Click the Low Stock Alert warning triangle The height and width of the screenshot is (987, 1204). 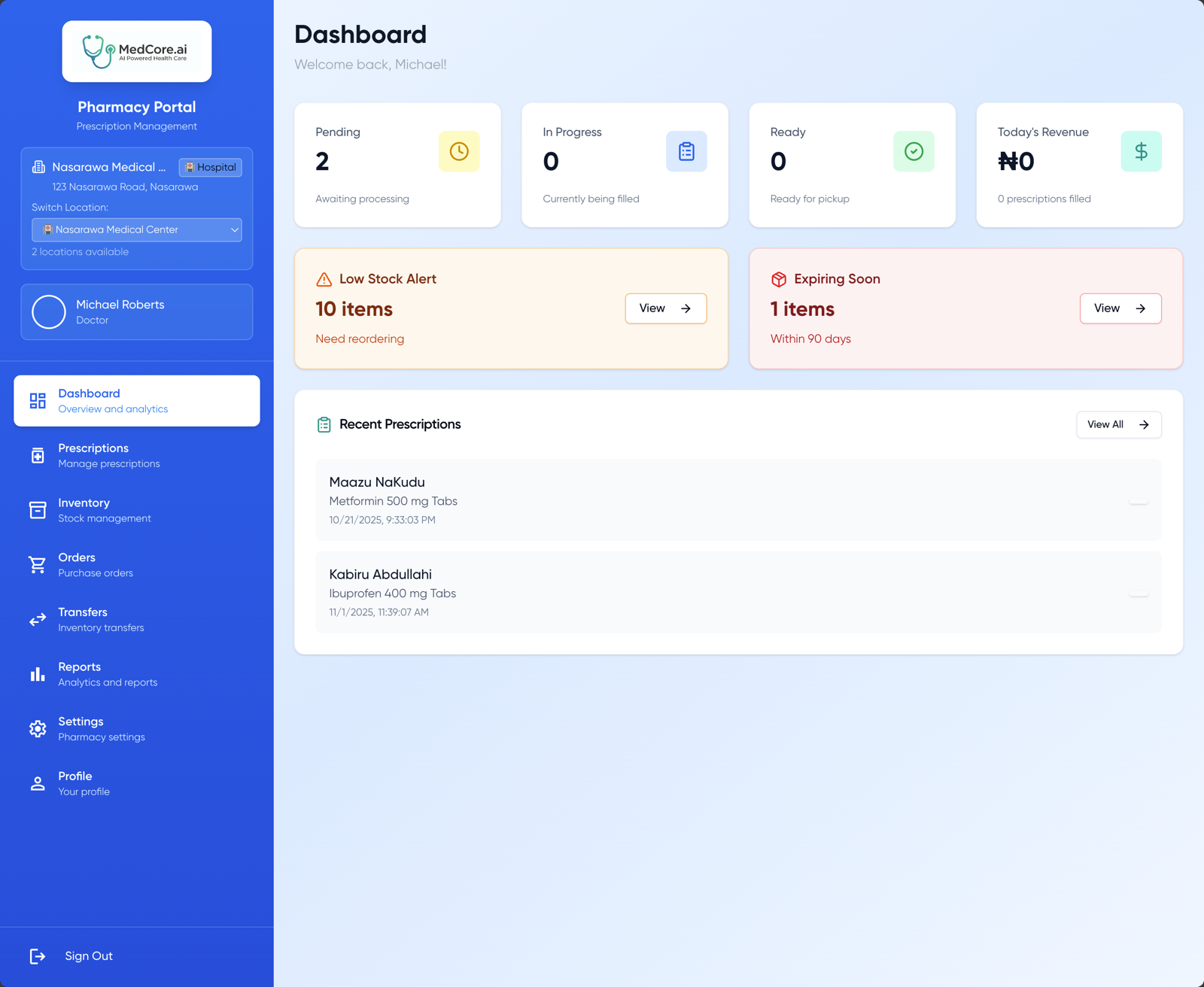click(x=324, y=279)
